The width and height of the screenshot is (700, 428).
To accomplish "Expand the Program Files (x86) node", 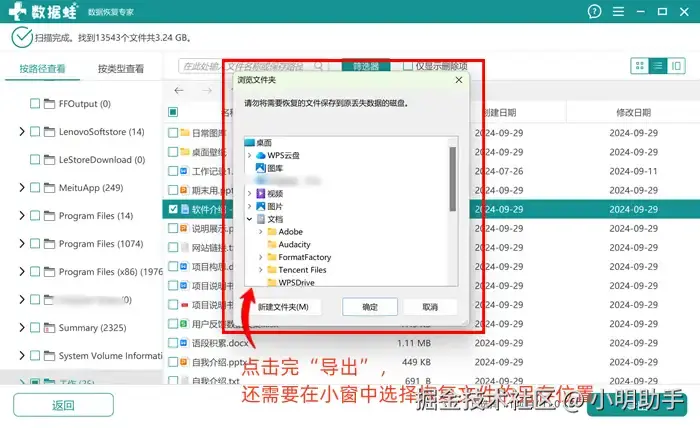I will click(x=21, y=272).
